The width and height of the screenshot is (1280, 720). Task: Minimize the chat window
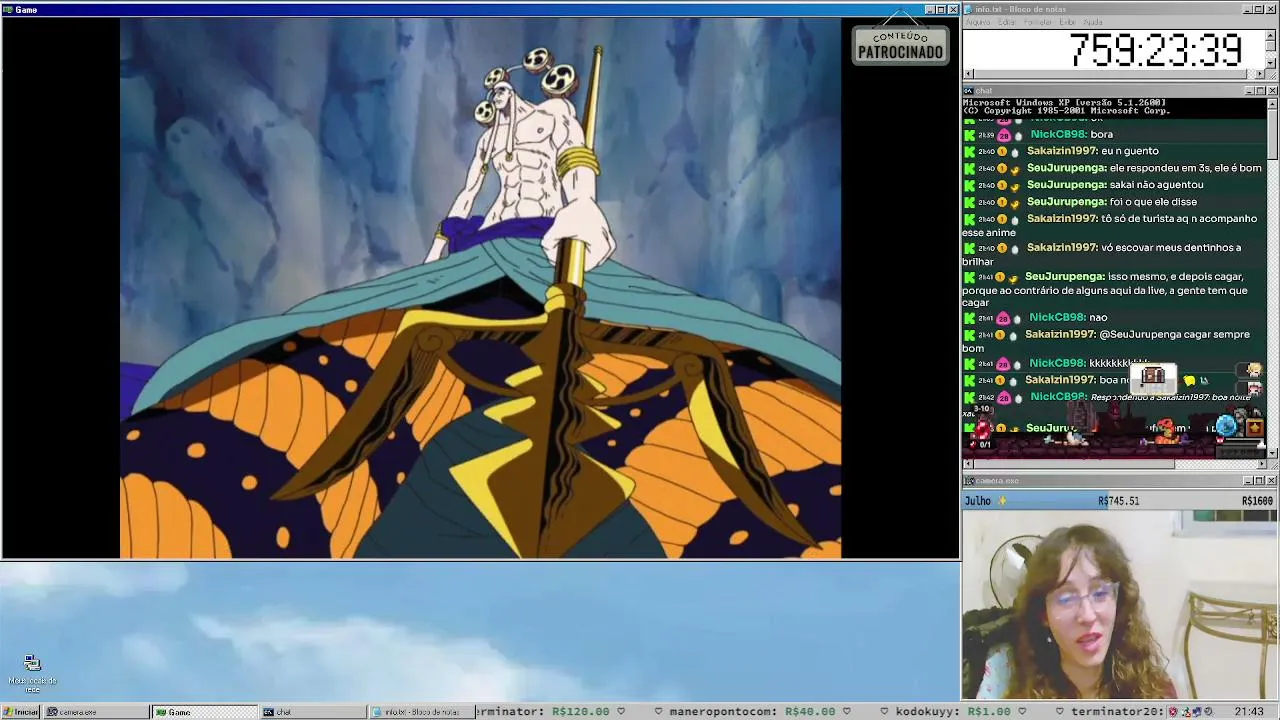pos(1247,91)
